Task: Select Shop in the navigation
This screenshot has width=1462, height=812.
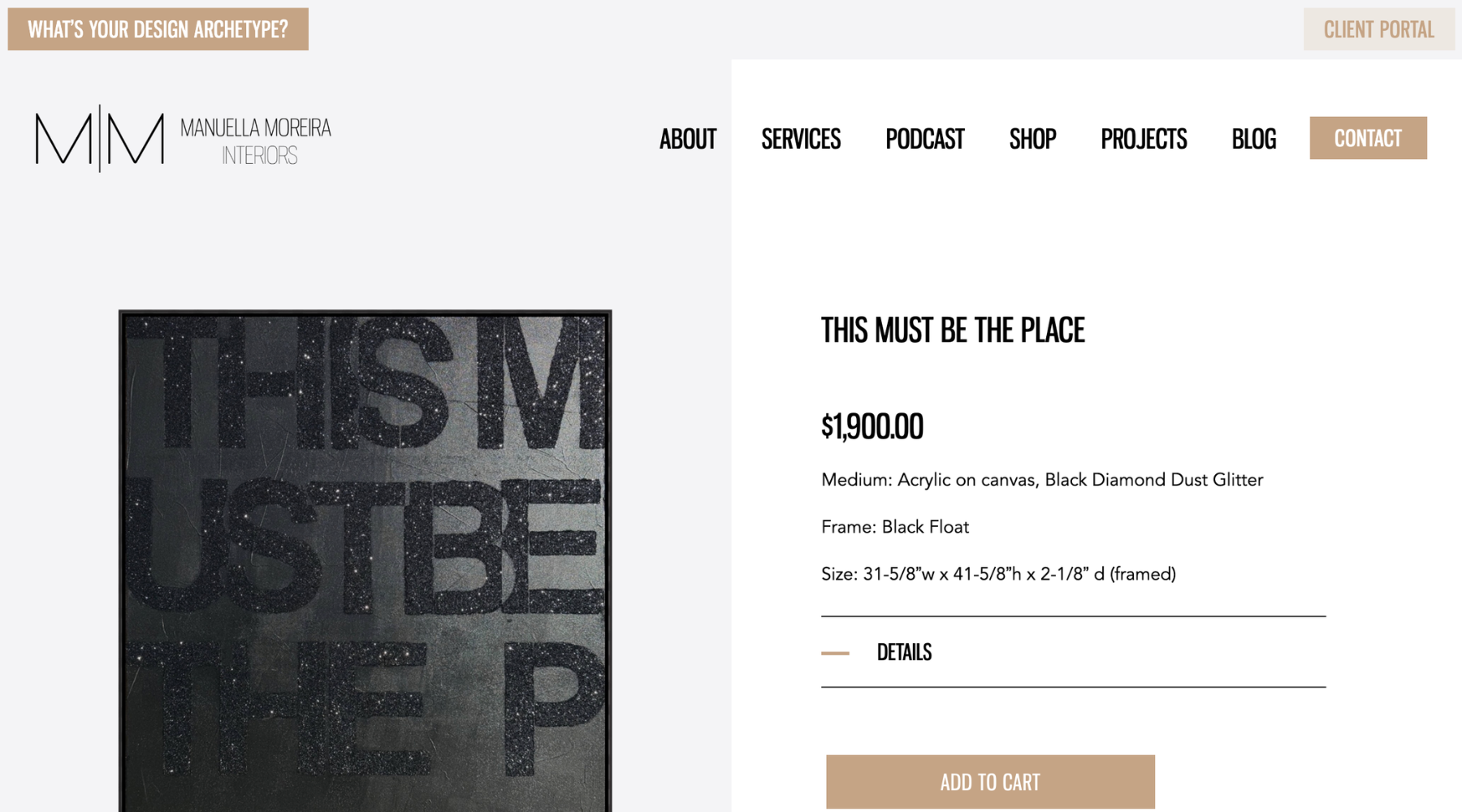Action: point(1032,139)
